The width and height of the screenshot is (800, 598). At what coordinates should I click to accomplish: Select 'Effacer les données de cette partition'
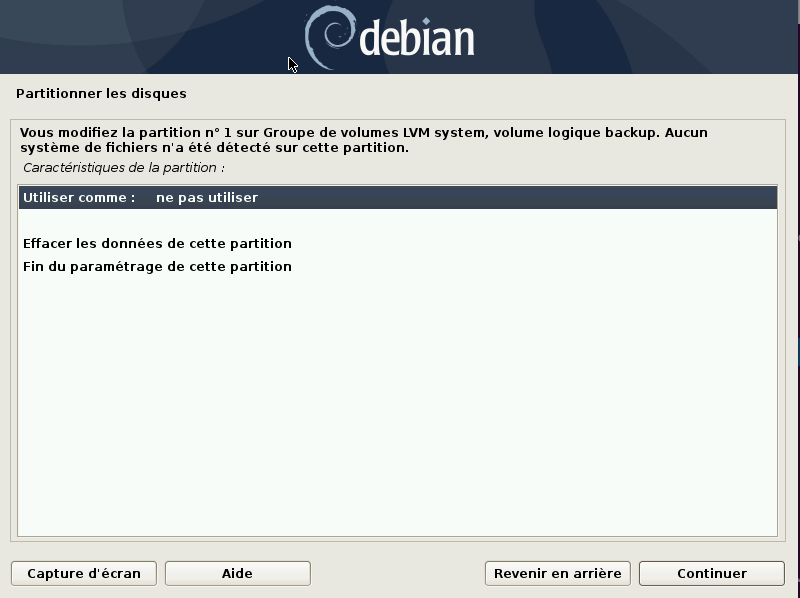(x=157, y=244)
